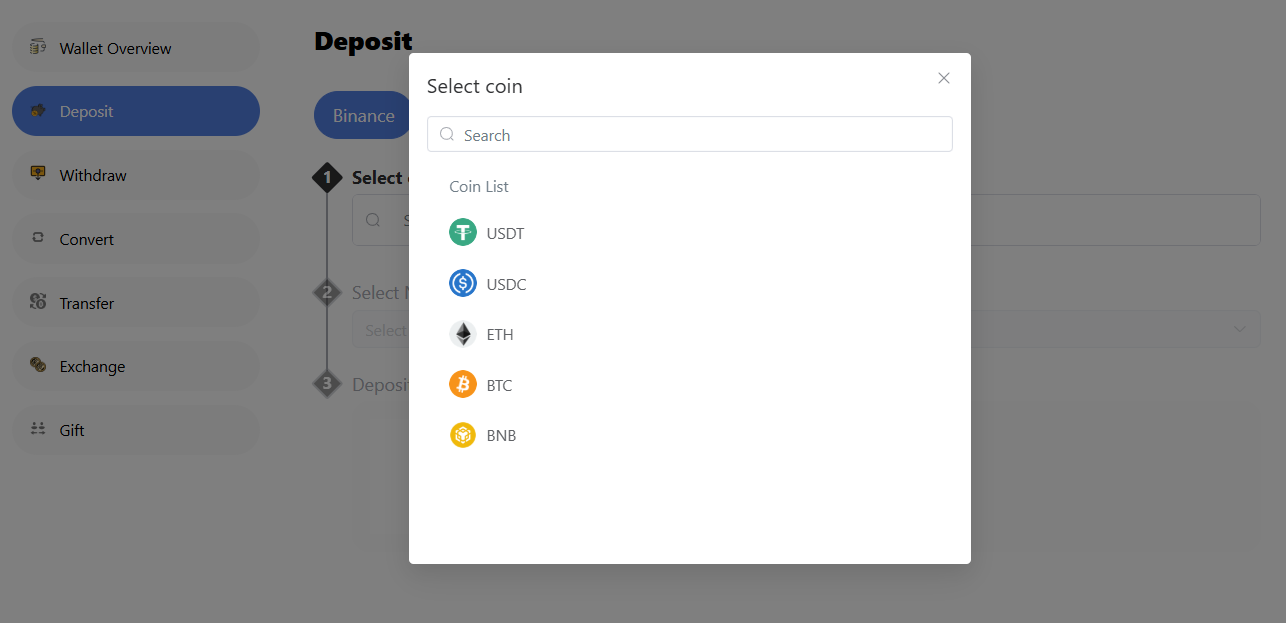Click the search magnifier in Select coin dialog
The image size is (1286, 623).
447,134
